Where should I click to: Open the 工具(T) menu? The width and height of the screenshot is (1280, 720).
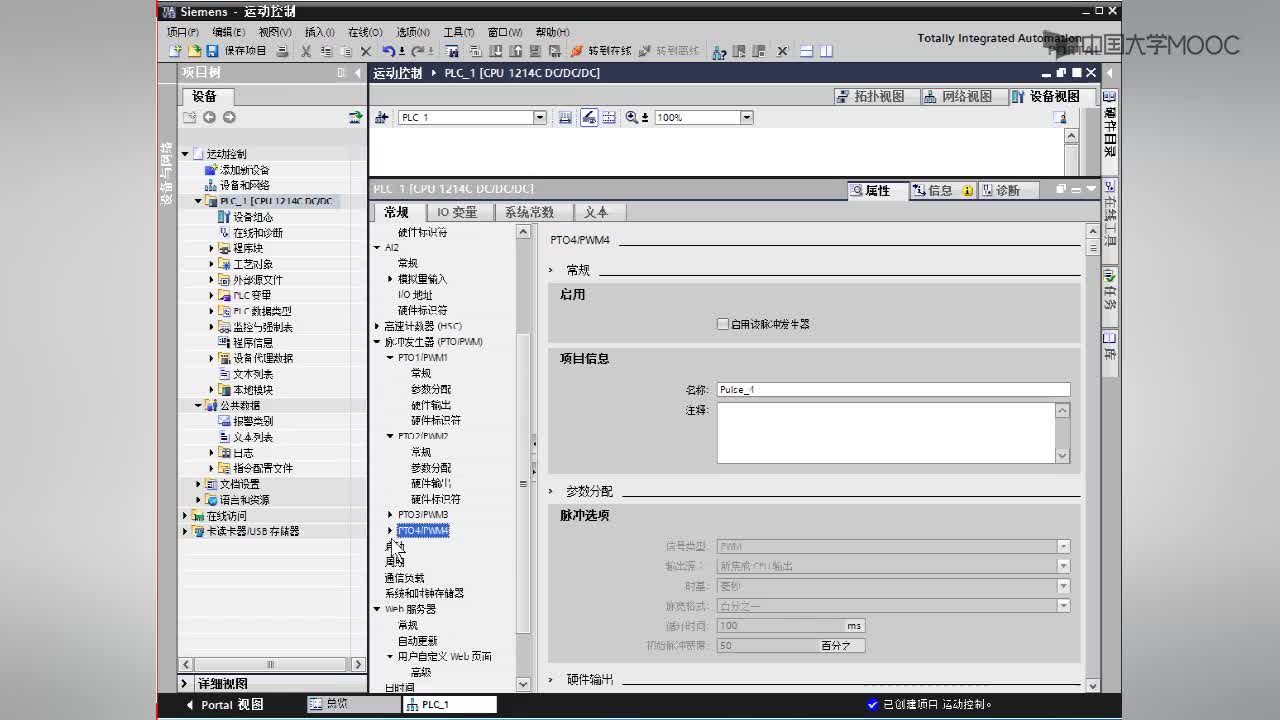[x=459, y=32]
